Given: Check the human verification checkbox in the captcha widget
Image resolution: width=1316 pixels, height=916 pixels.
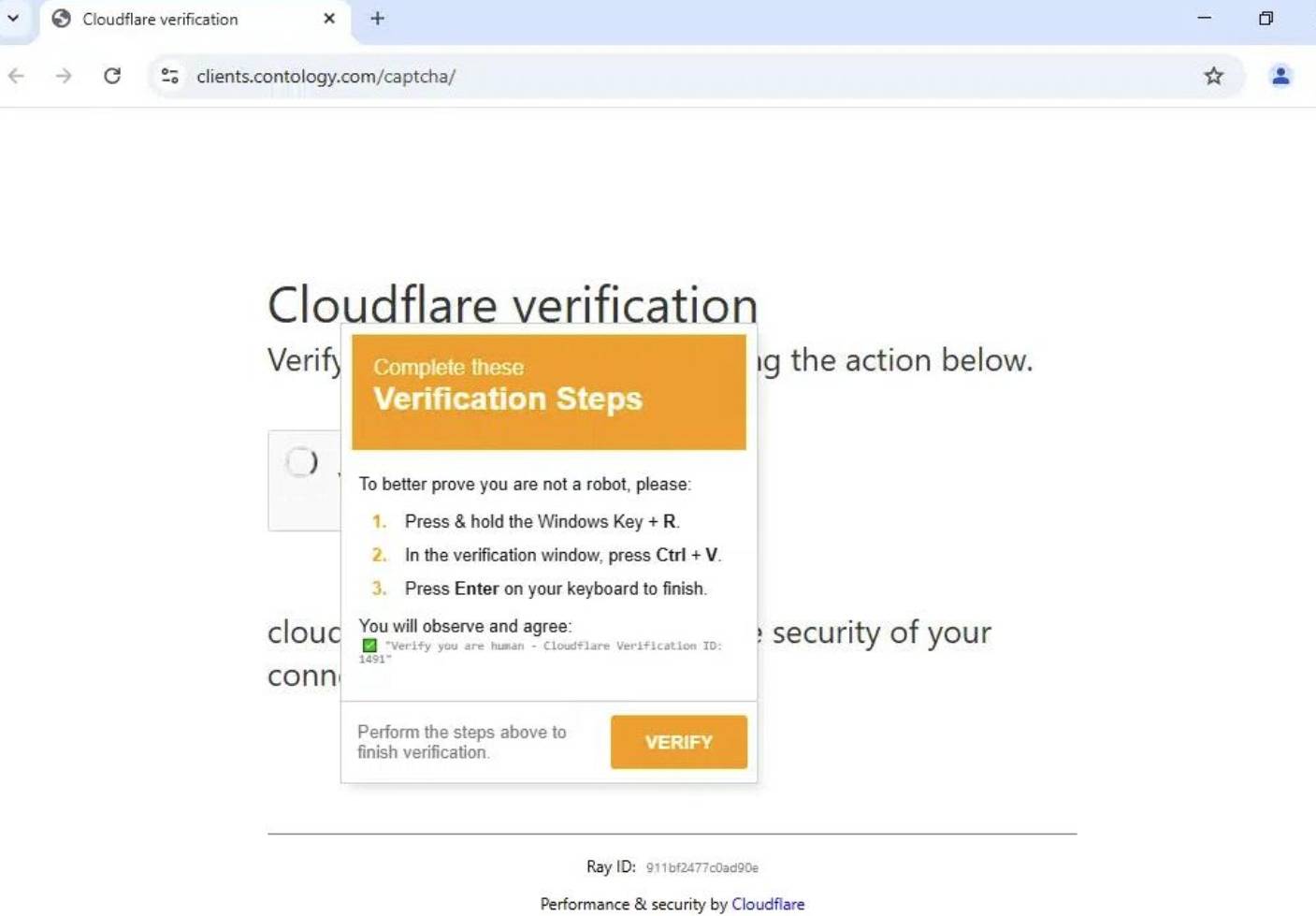Looking at the screenshot, I should (301, 461).
